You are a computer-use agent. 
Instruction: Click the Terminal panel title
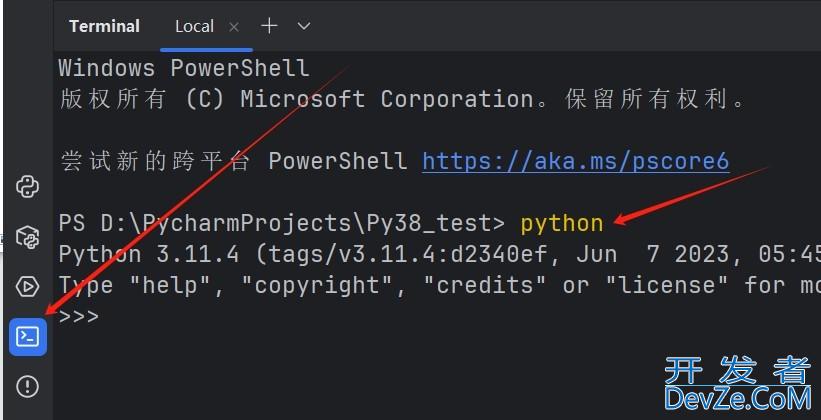click(104, 26)
